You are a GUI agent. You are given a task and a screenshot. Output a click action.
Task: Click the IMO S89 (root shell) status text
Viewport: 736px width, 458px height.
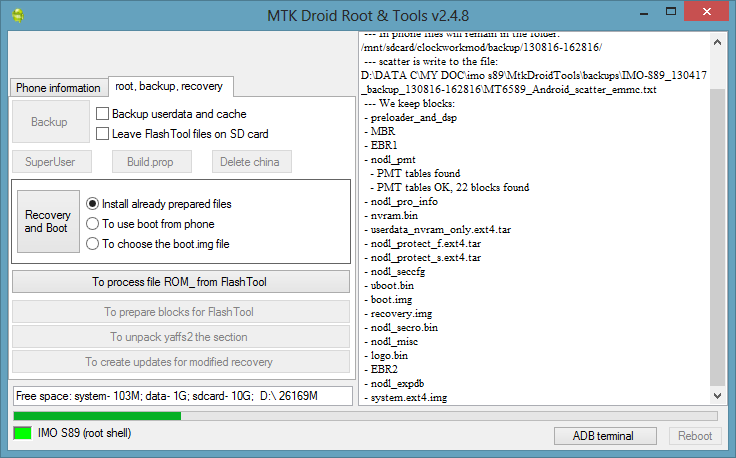click(84, 433)
